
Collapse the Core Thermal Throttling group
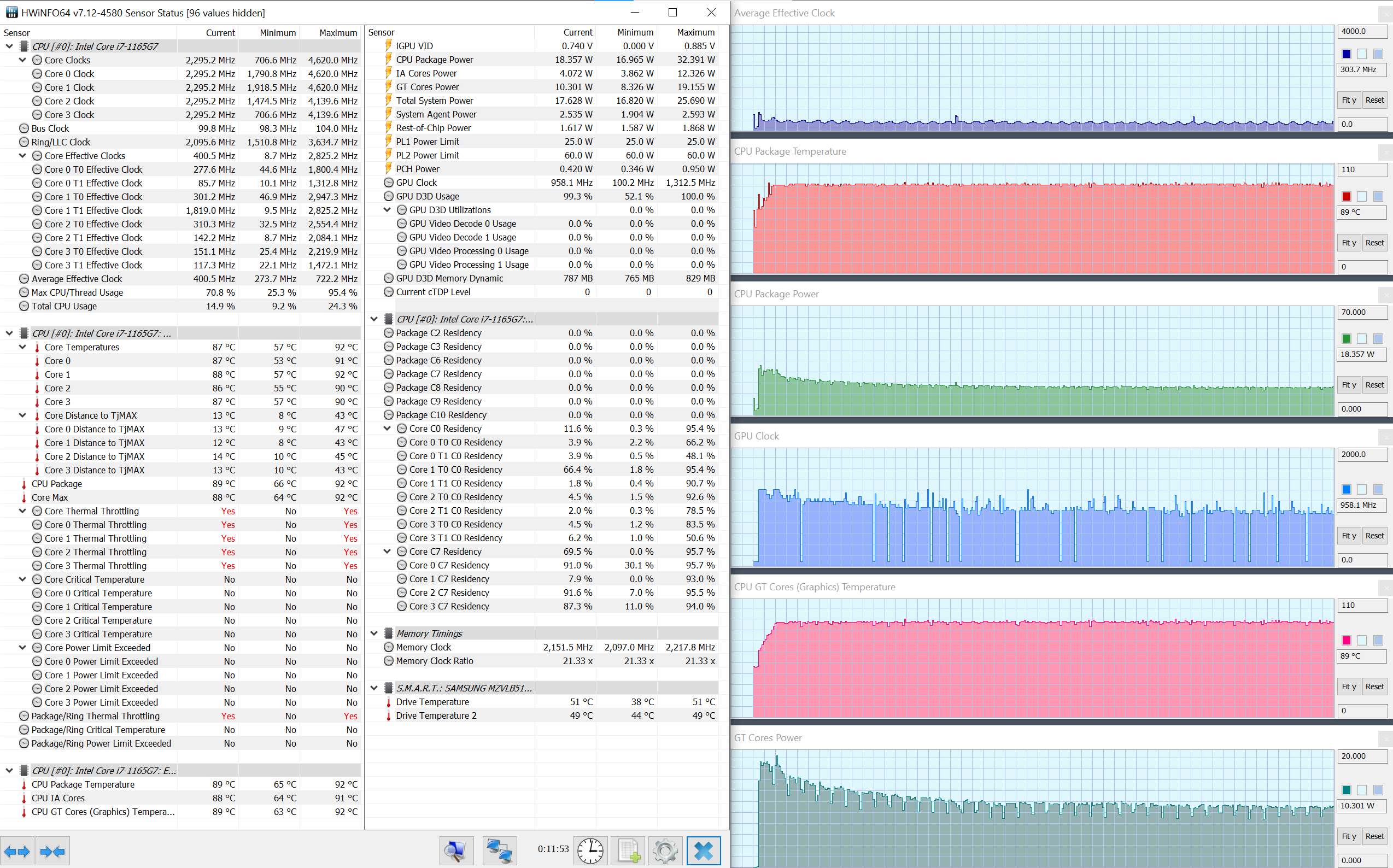coord(22,511)
